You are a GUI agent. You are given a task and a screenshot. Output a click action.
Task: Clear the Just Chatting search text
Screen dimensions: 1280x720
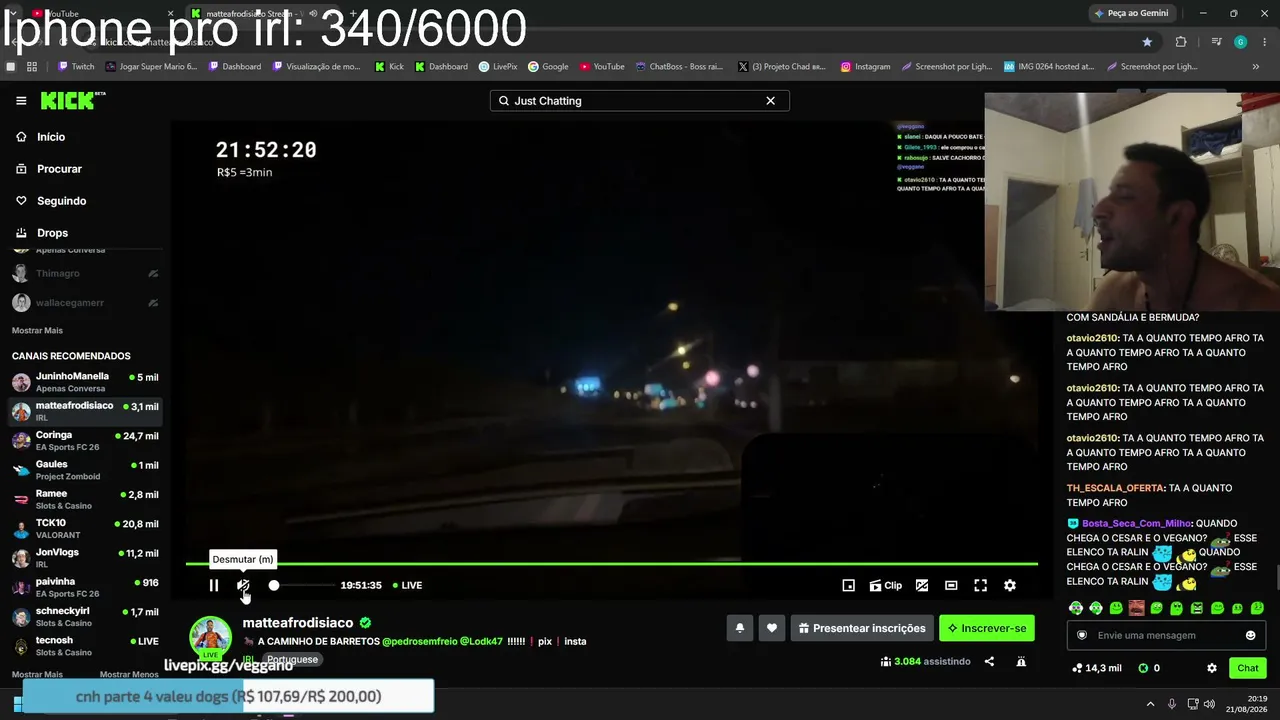point(770,101)
